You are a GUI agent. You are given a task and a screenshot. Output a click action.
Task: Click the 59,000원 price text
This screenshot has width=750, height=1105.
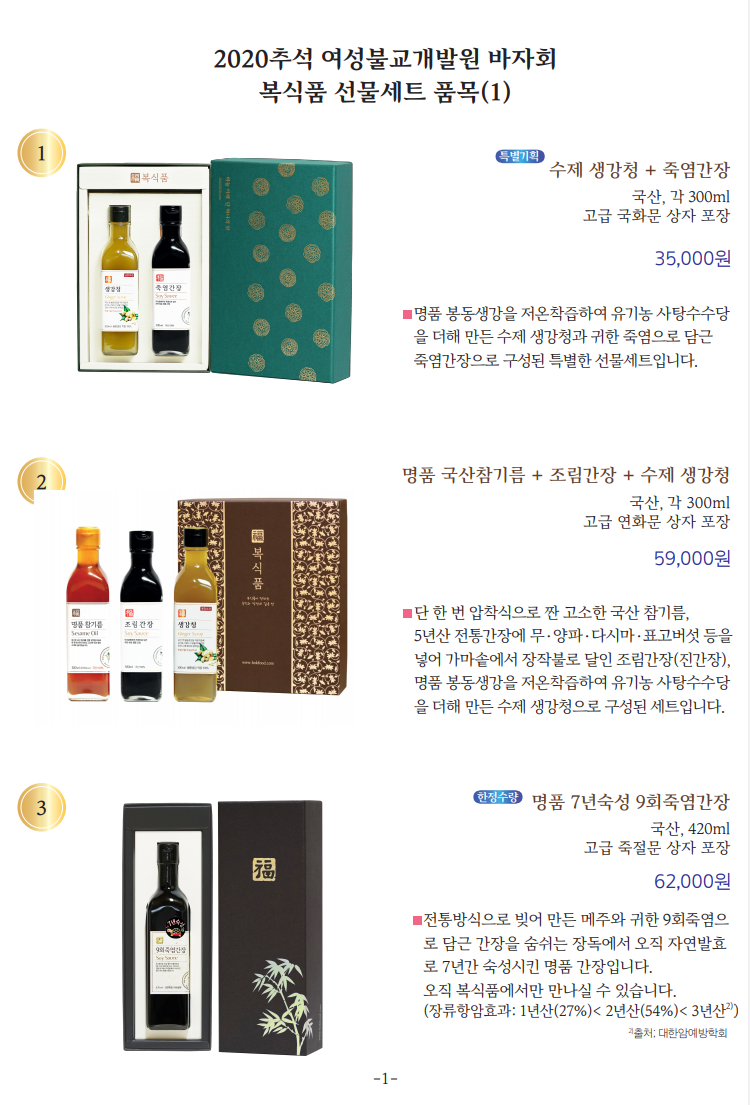[692, 558]
